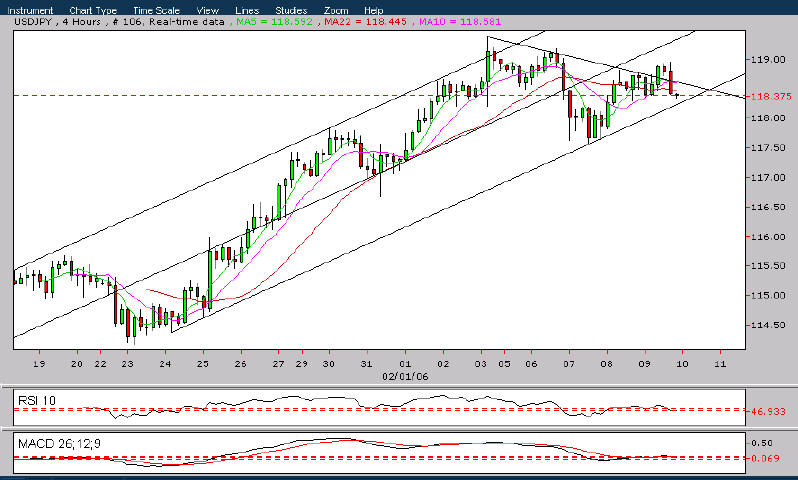Click the 114.50 price axis label
This screenshot has width=798, height=480.
(768, 325)
